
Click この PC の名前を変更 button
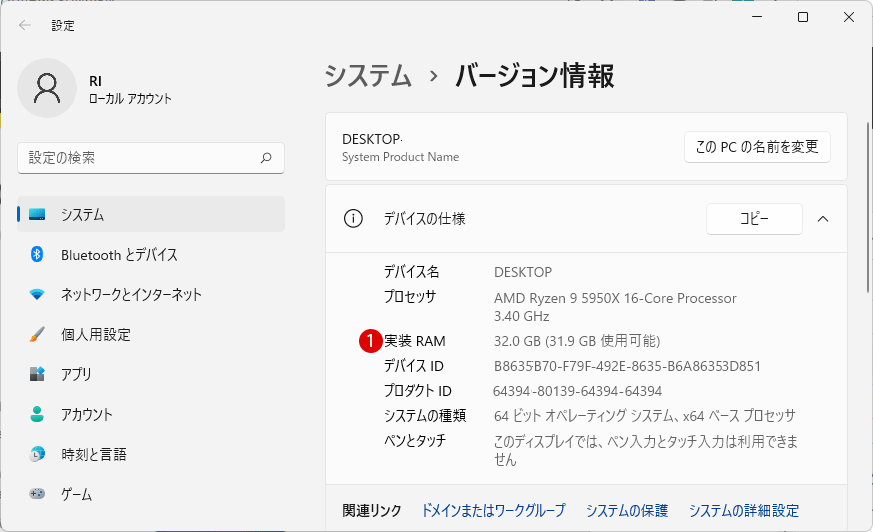757,147
